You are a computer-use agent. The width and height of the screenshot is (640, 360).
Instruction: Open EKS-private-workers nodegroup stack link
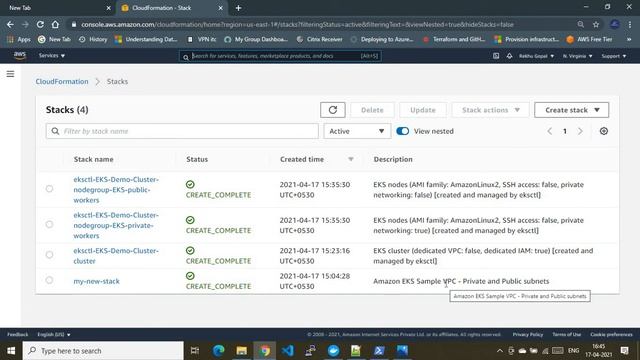[116, 225]
